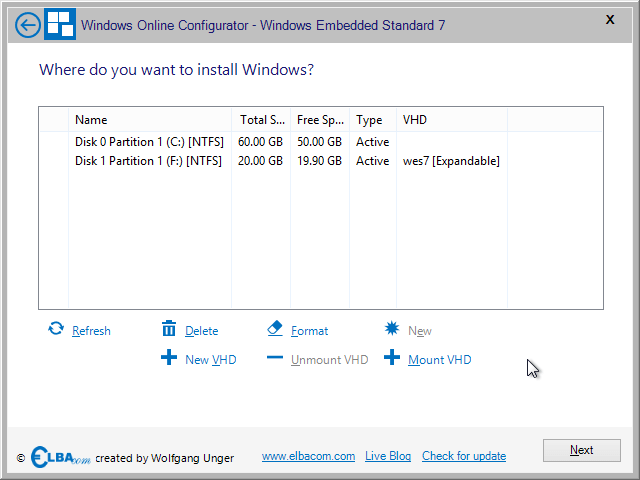The width and height of the screenshot is (640, 480).
Task: Sort by the Name column header
Action: [150, 120]
